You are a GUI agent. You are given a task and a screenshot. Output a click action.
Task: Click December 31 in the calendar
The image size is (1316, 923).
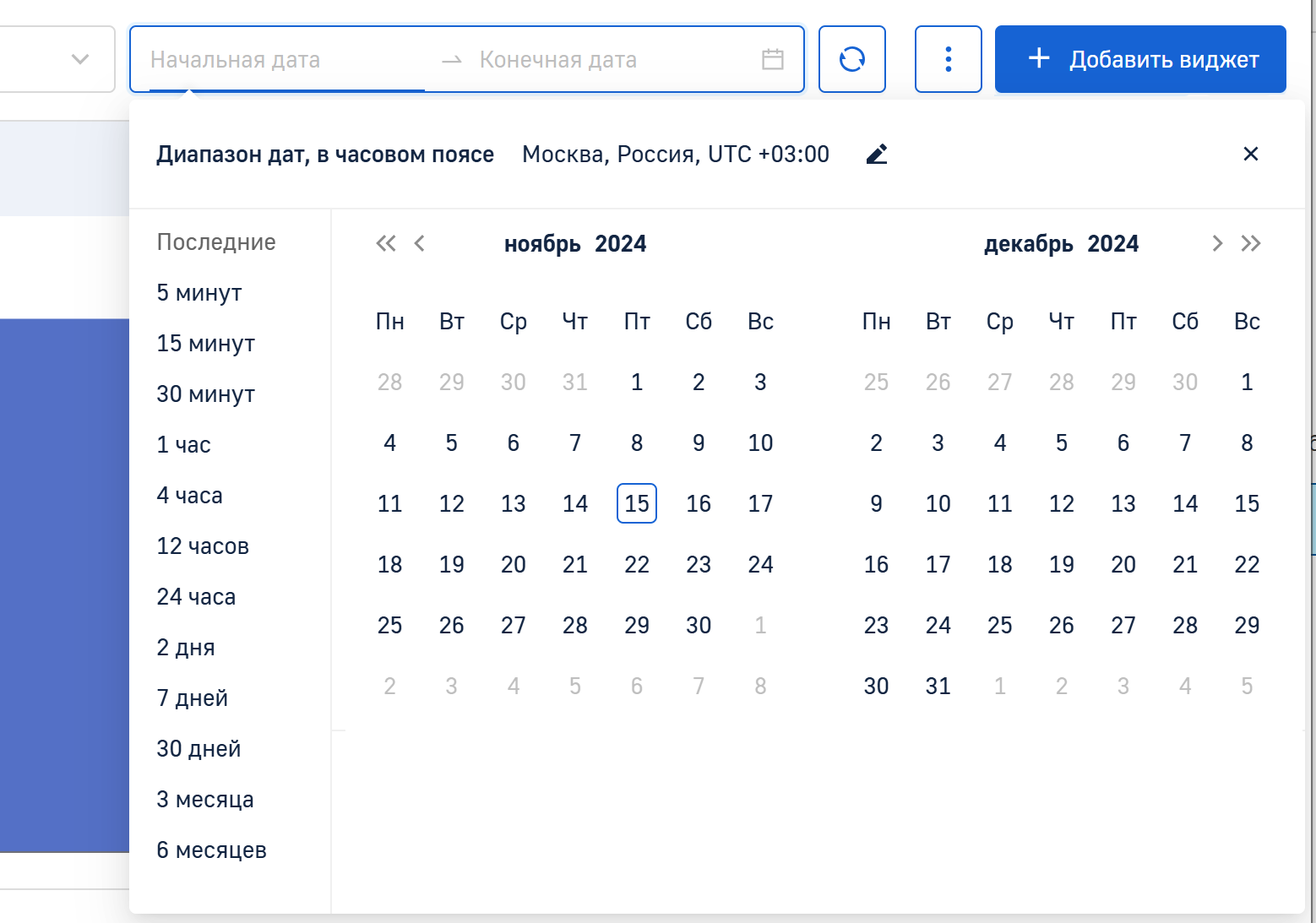(938, 687)
